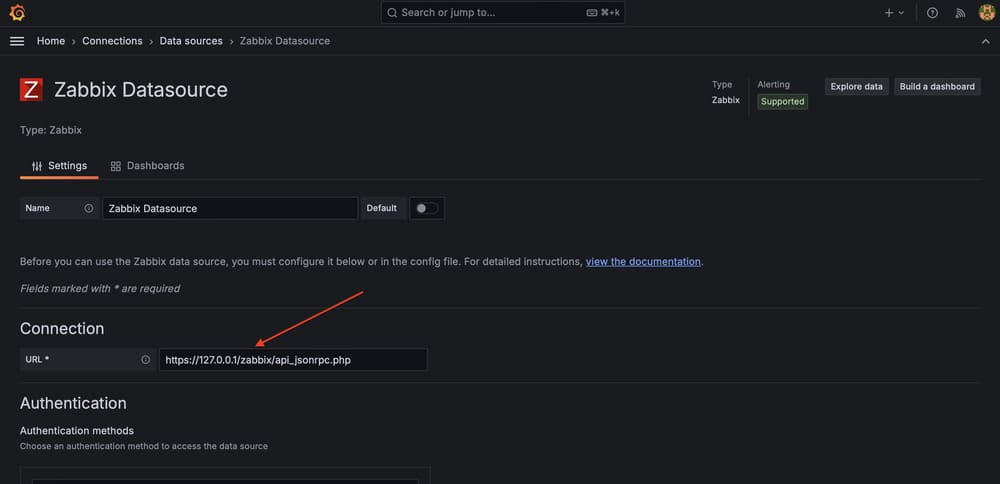Click the Zabbix Datasource breadcrumb text
1000x484 pixels.
point(285,41)
